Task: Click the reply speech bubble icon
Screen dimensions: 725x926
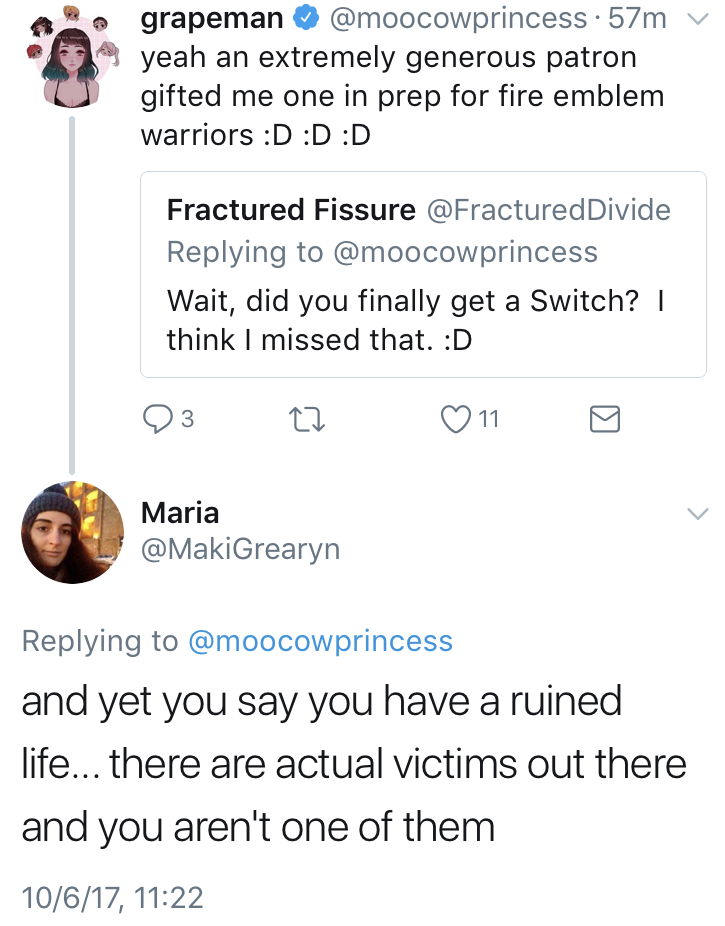Action: click(157, 421)
